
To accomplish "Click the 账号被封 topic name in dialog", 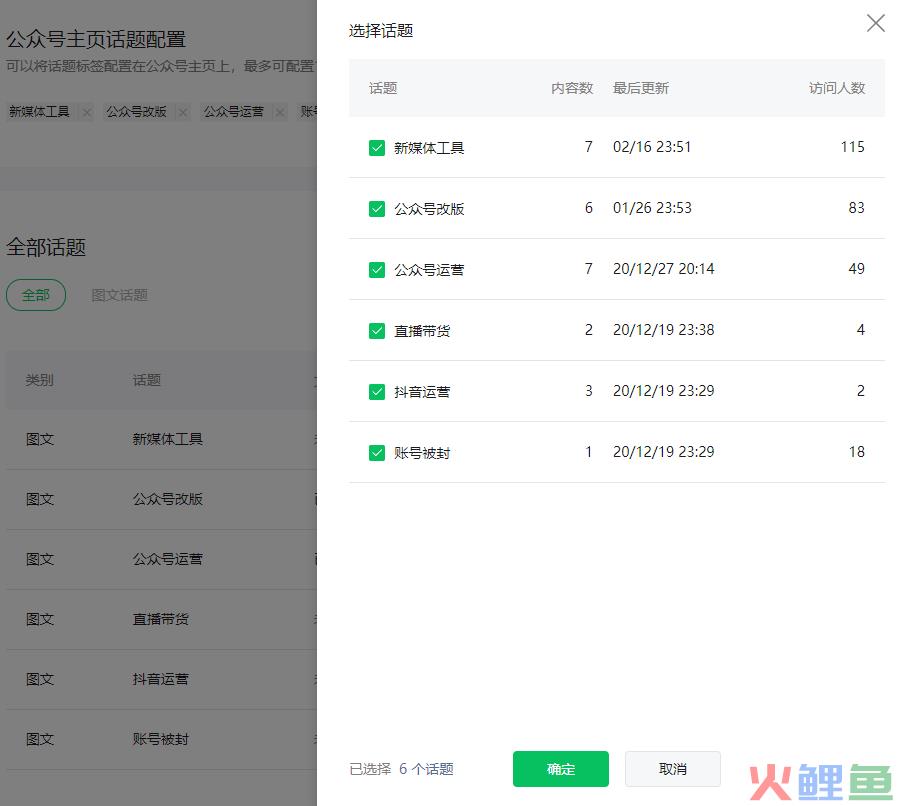I will (422, 453).
